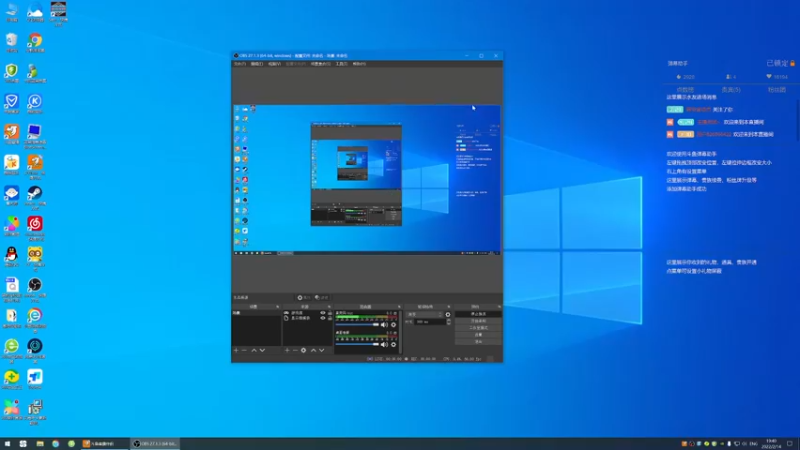Select the scene entry in the Scenes list
The image size is (800, 450).
256,313
